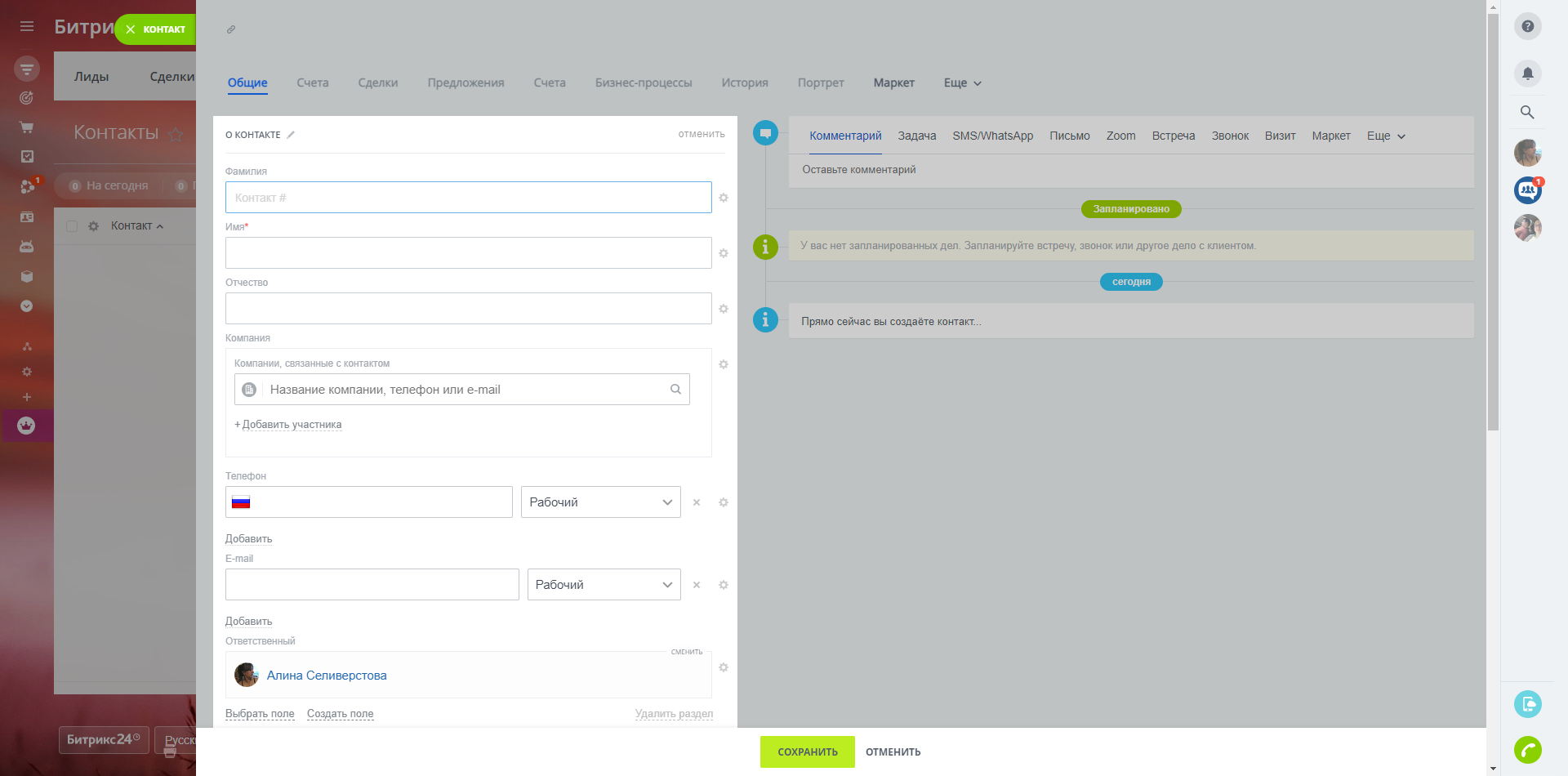Viewport: 1568px width, 776px height.
Task: Open list settings gear beside Контакт column
Action: [94, 226]
